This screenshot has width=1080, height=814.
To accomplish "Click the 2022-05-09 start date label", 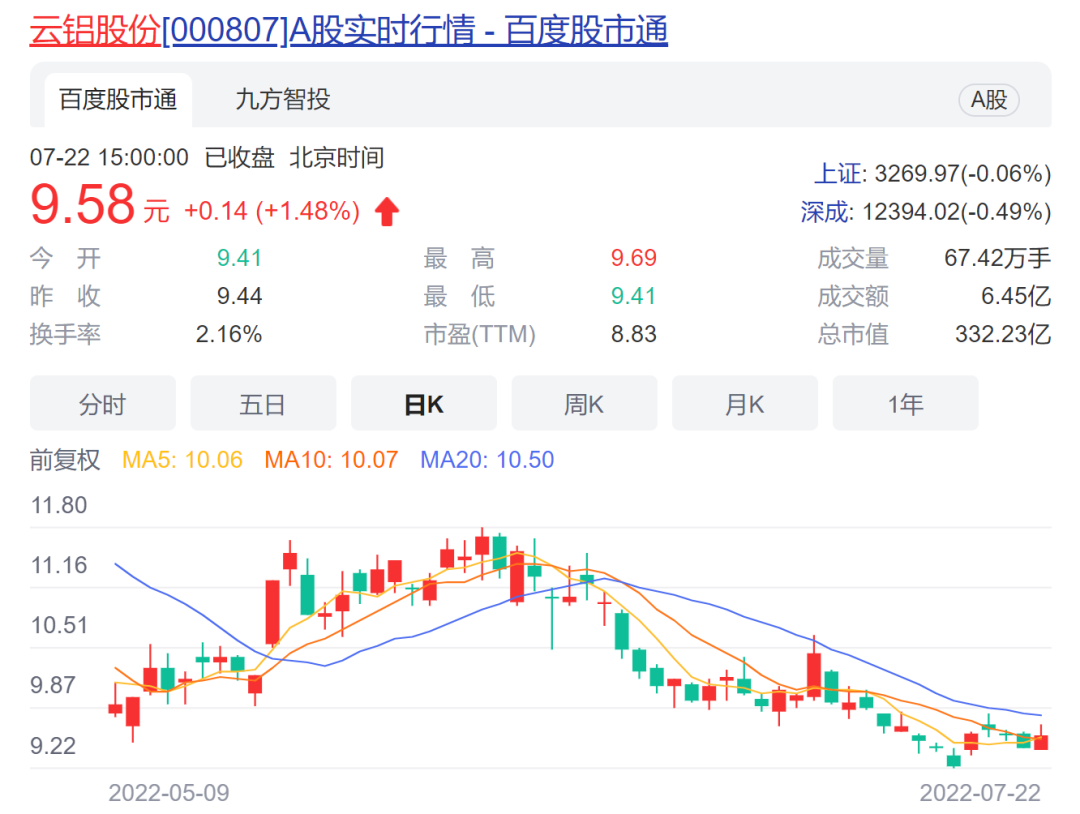I will click(x=168, y=793).
